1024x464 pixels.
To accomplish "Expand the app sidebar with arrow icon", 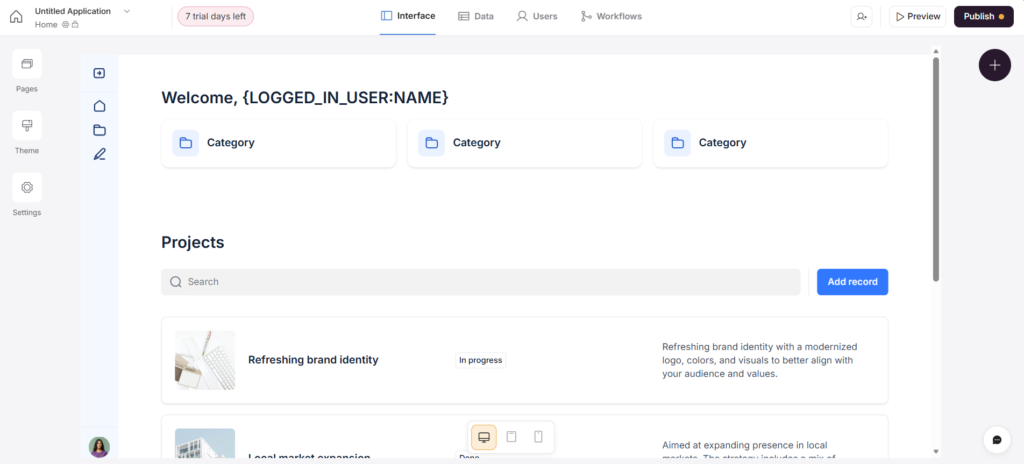I will pyautogui.click(x=99, y=73).
